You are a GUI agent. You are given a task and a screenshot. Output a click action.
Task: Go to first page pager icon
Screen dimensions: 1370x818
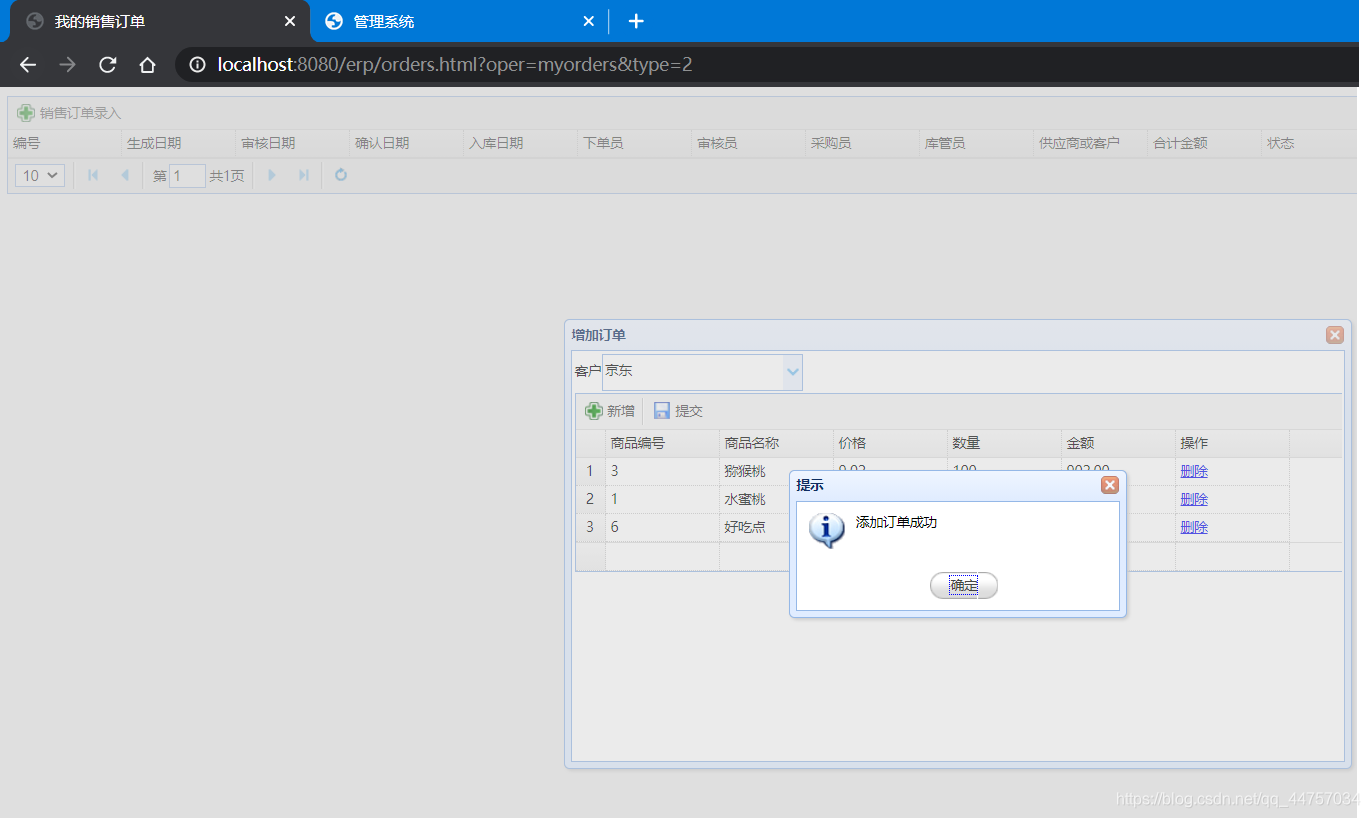pyautogui.click(x=93, y=175)
